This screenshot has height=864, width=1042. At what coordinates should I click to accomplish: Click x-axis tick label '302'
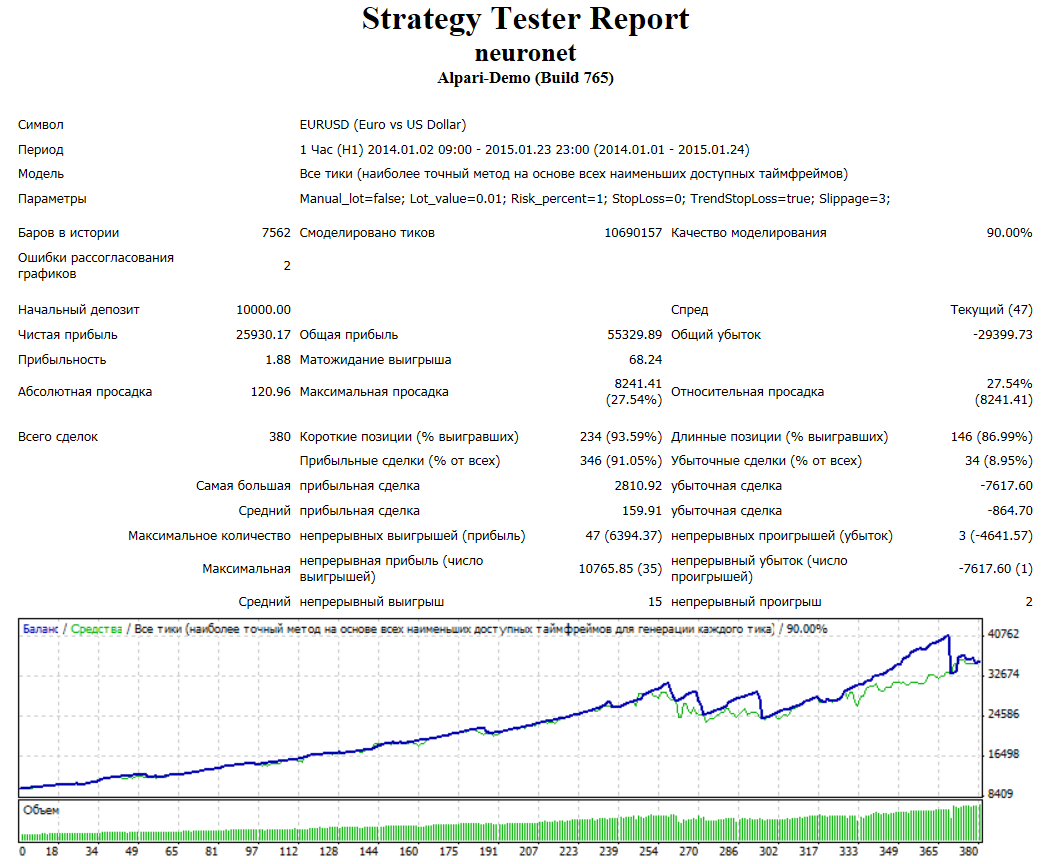(x=768, y=851)
